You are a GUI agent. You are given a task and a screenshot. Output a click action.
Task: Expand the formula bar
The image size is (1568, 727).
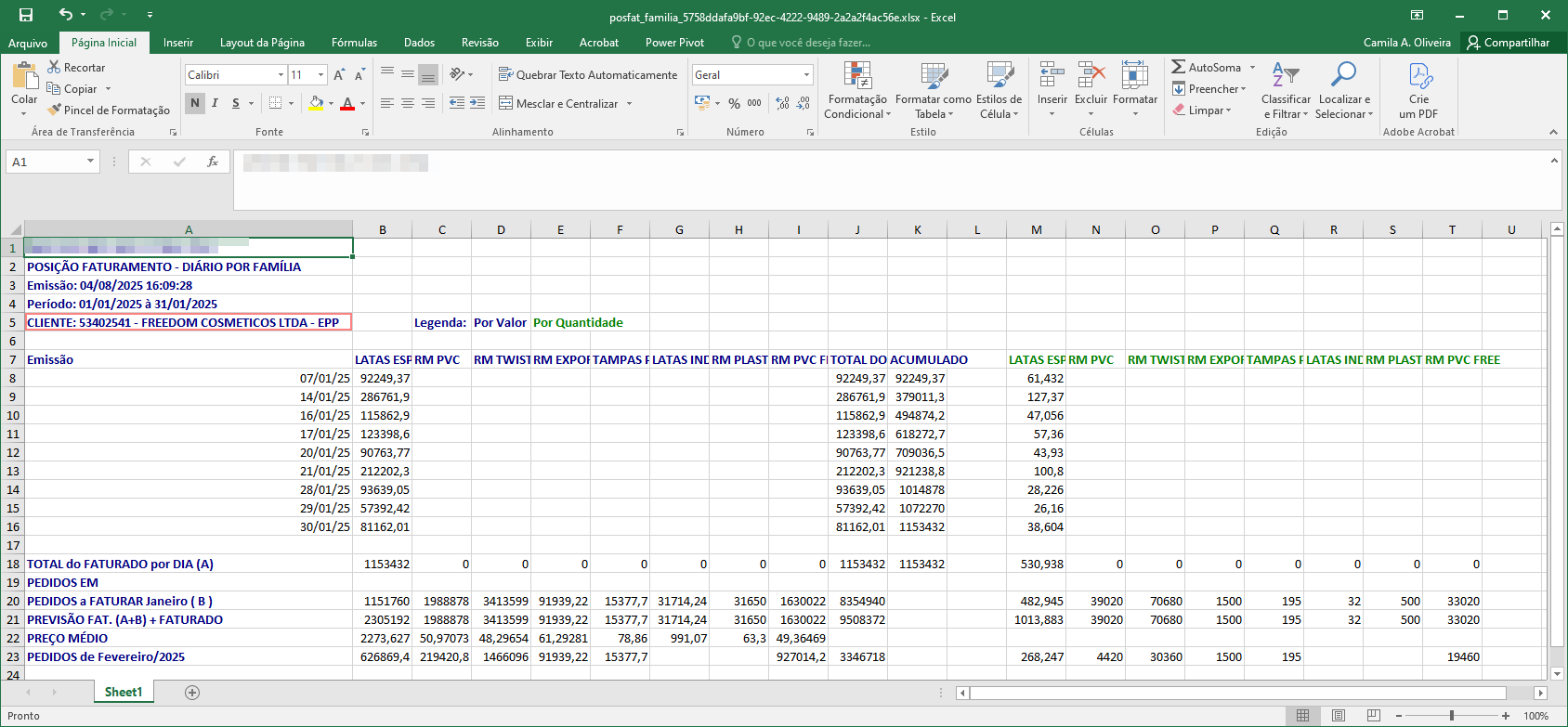coord(1554,161)
